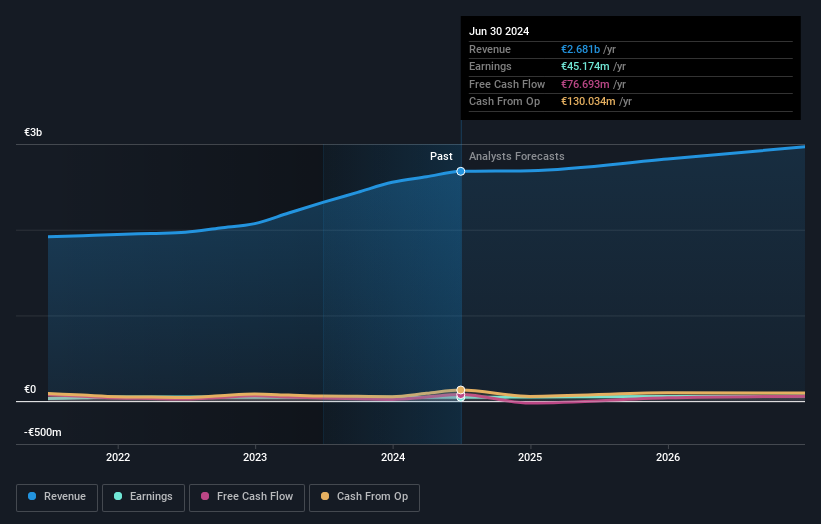Toggle the Free Cash Flow legend button
The height and width of the screenshot is (524, 821).
[x=247, y=497]
